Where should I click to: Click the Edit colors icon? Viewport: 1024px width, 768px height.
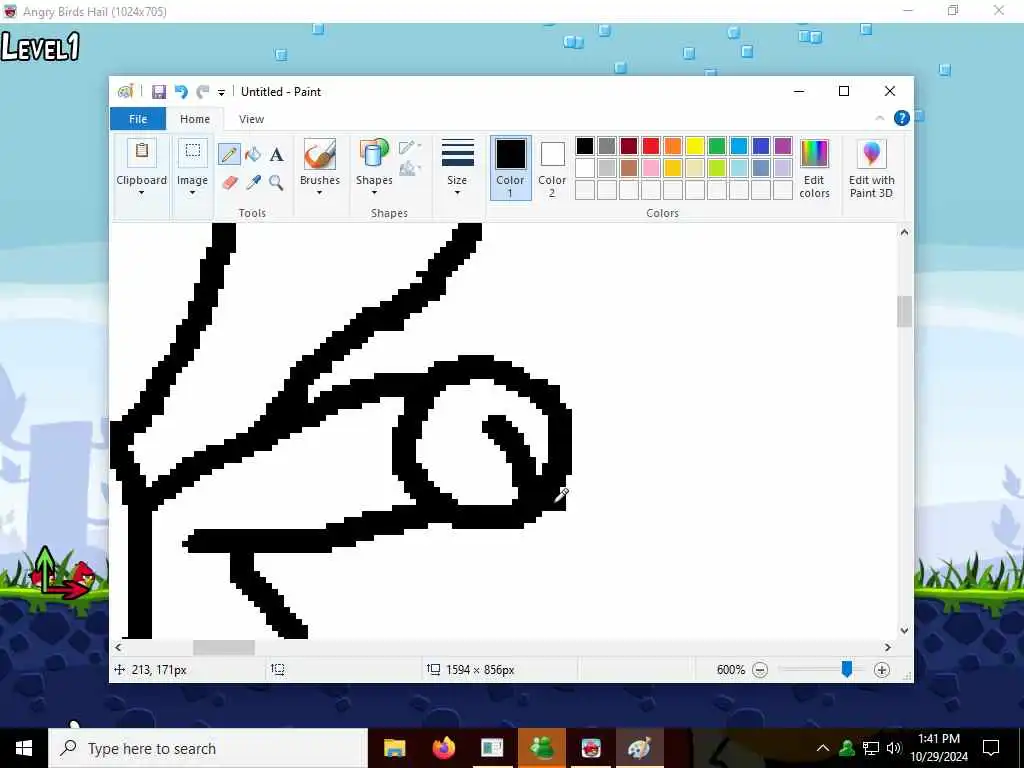coord(814,154)
